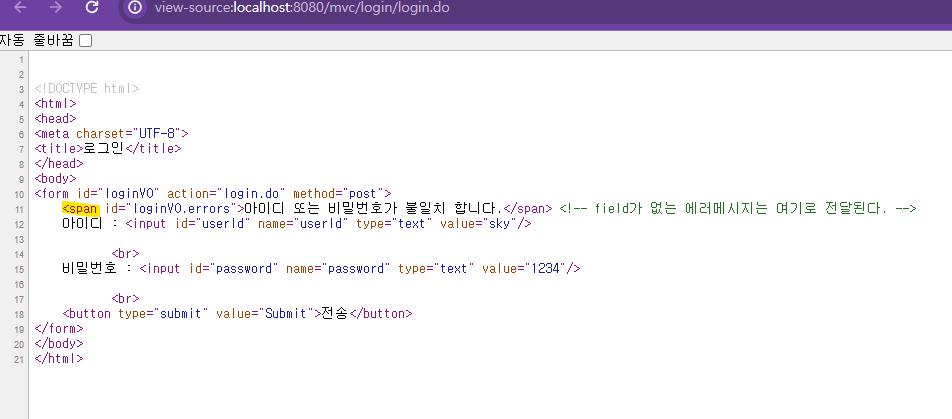Click the </head> closing tag on line 8

pyautogui.click(x=59, y=163)
